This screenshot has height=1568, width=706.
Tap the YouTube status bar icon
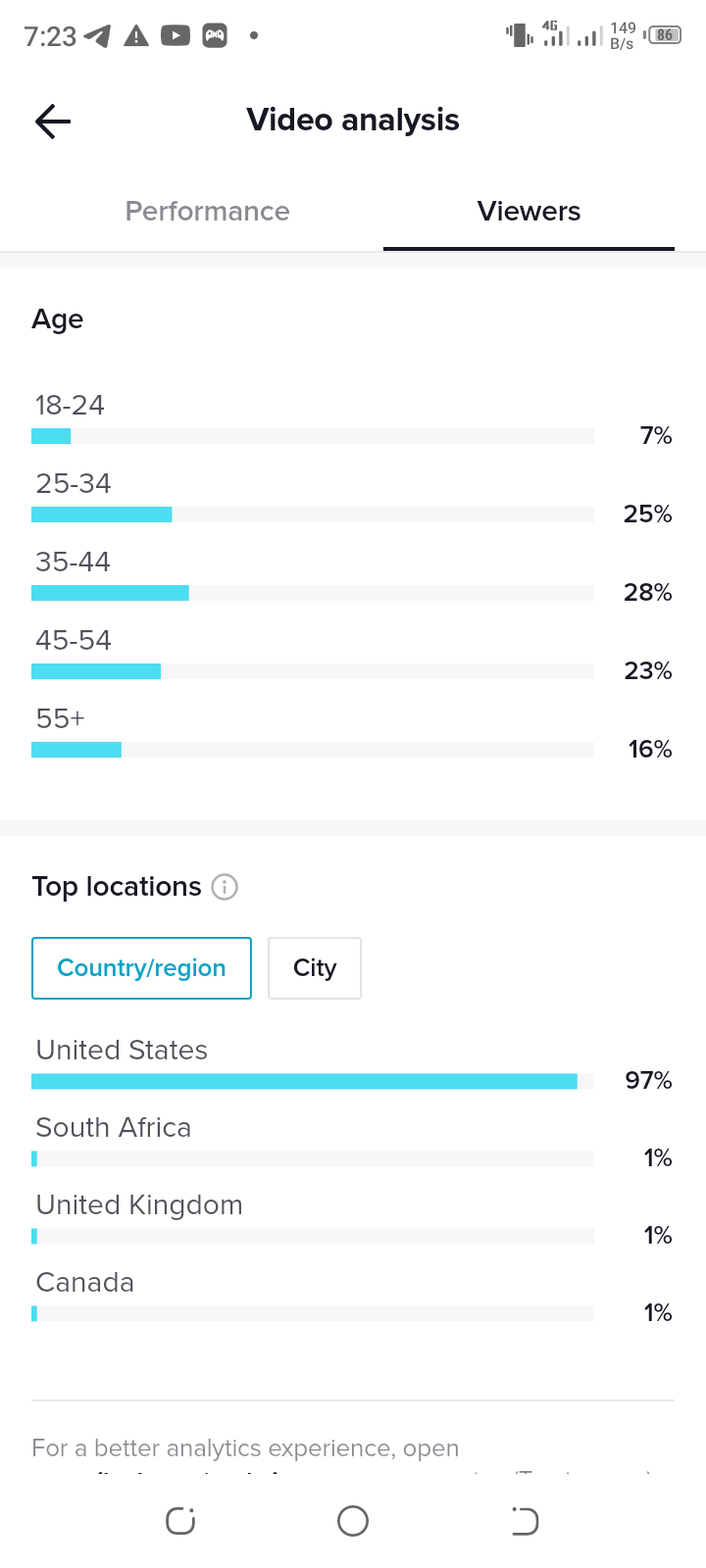click(176, 36)
